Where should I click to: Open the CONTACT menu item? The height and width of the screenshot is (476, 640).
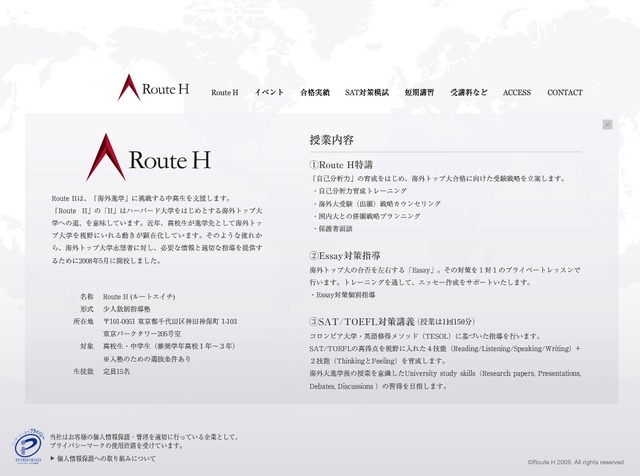pos(565,93)
